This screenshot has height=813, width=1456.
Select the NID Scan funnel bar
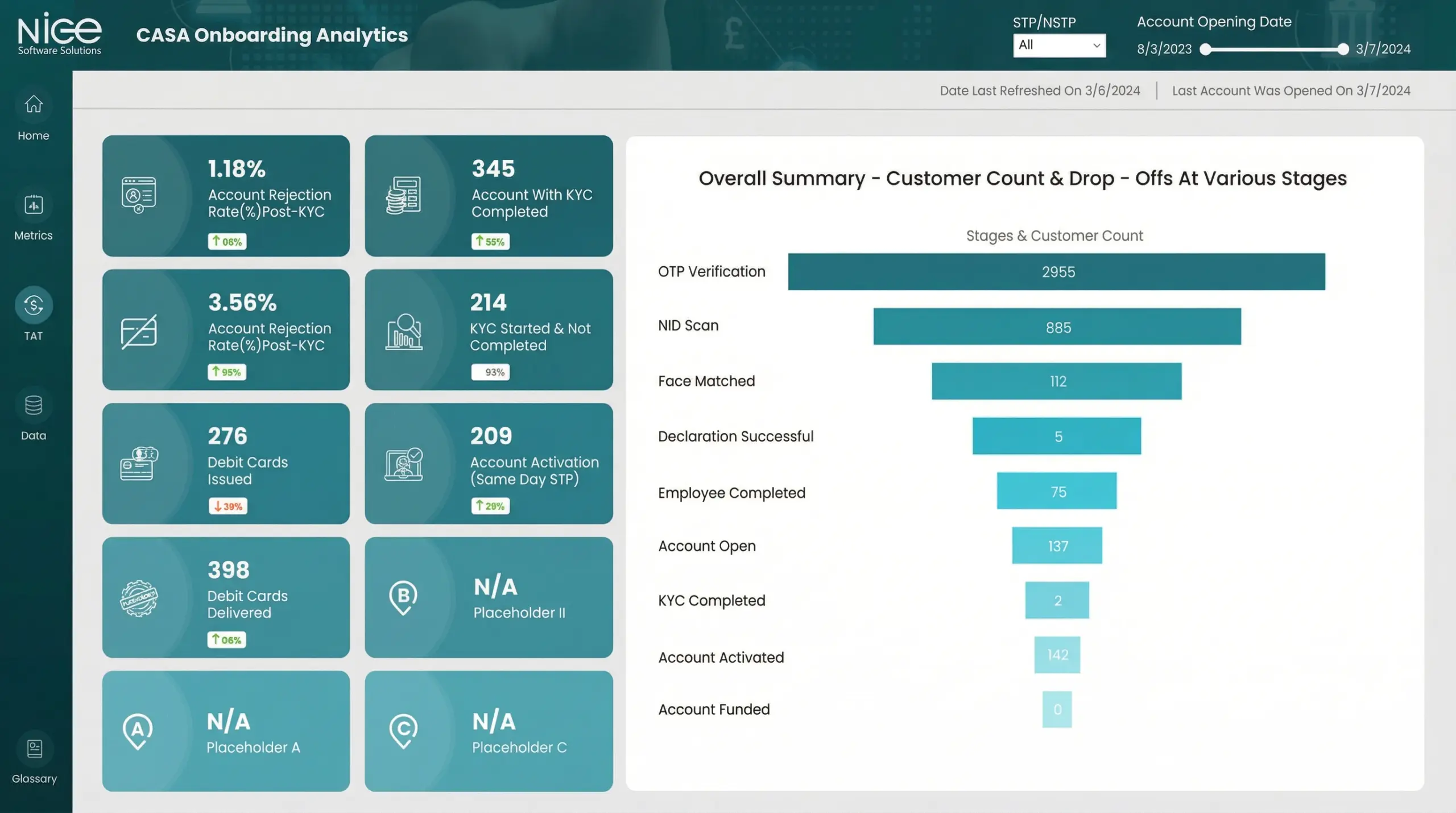click(x=1057, y=327)
